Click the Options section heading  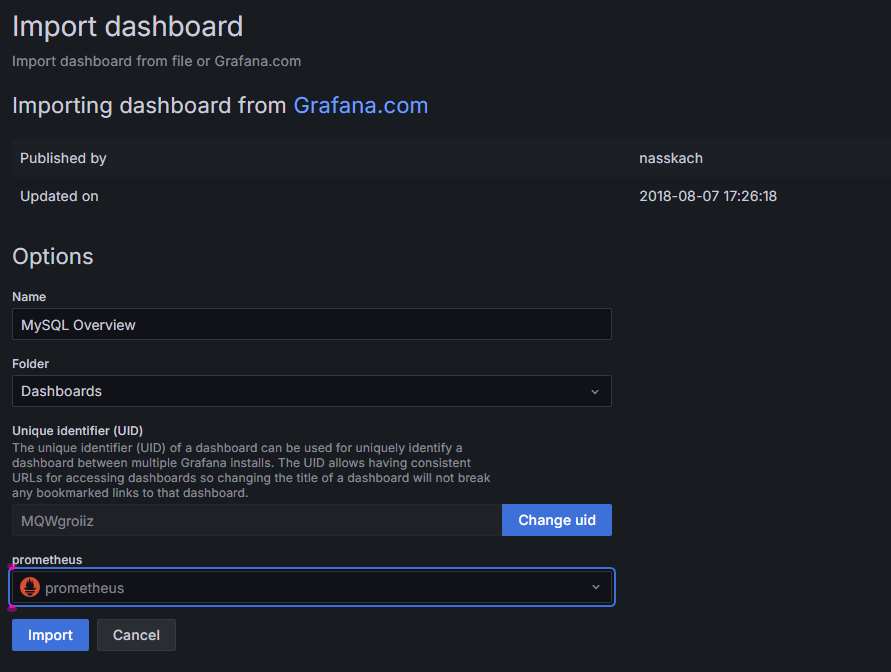point(53,256)
